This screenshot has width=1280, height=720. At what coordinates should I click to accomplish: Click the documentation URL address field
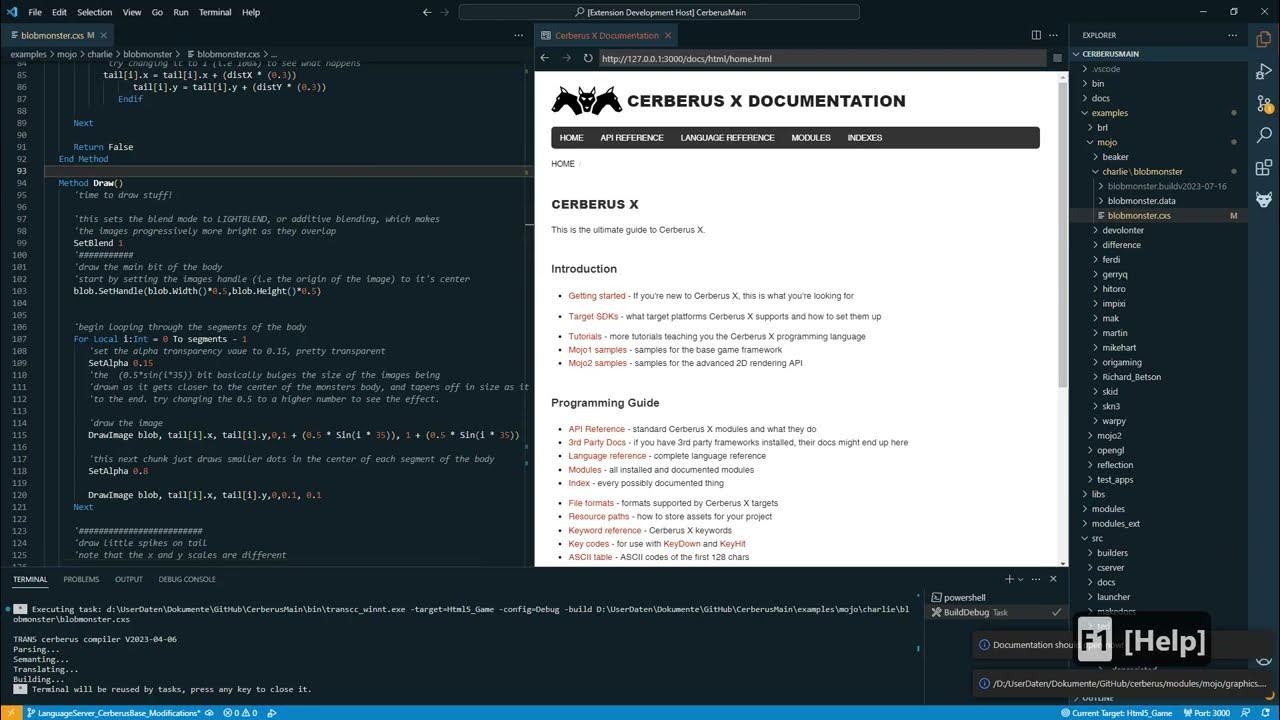(820, 58)
